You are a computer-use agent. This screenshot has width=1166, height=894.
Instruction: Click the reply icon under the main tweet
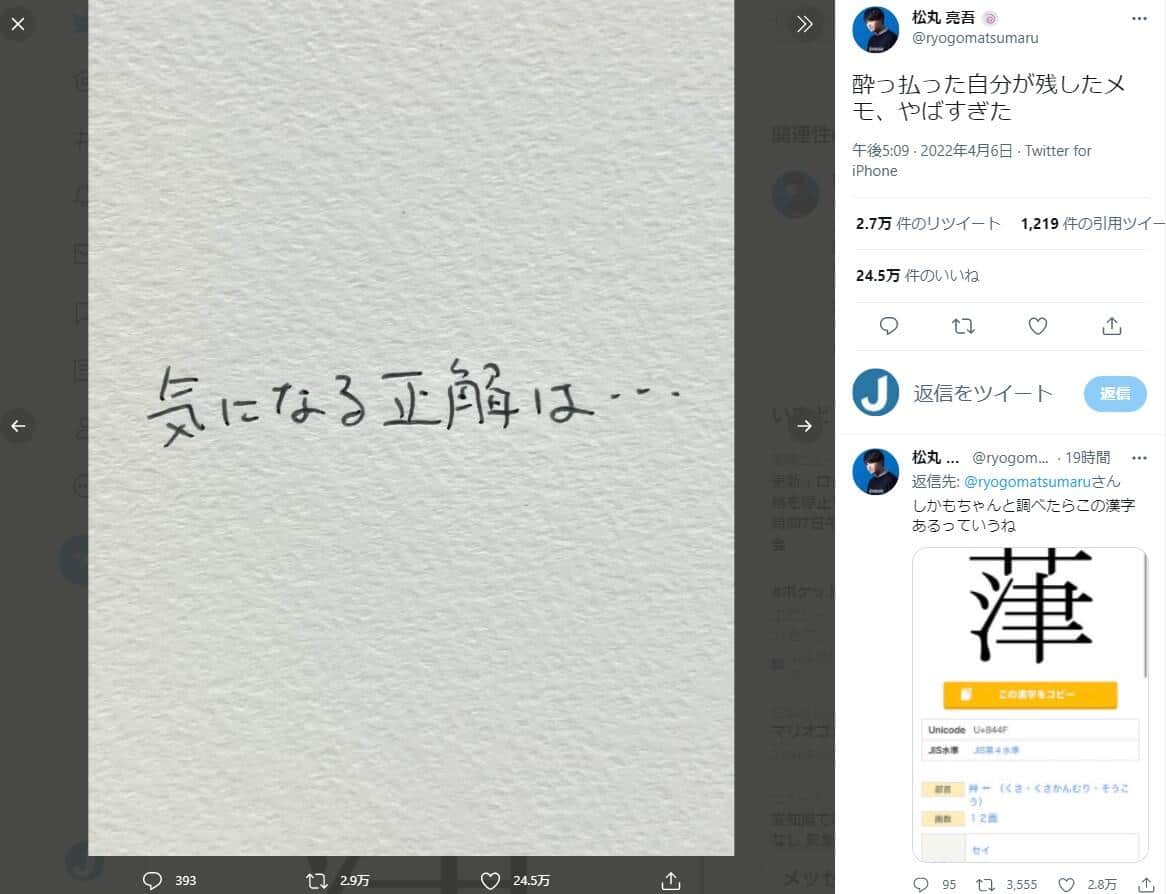[889, 326]
